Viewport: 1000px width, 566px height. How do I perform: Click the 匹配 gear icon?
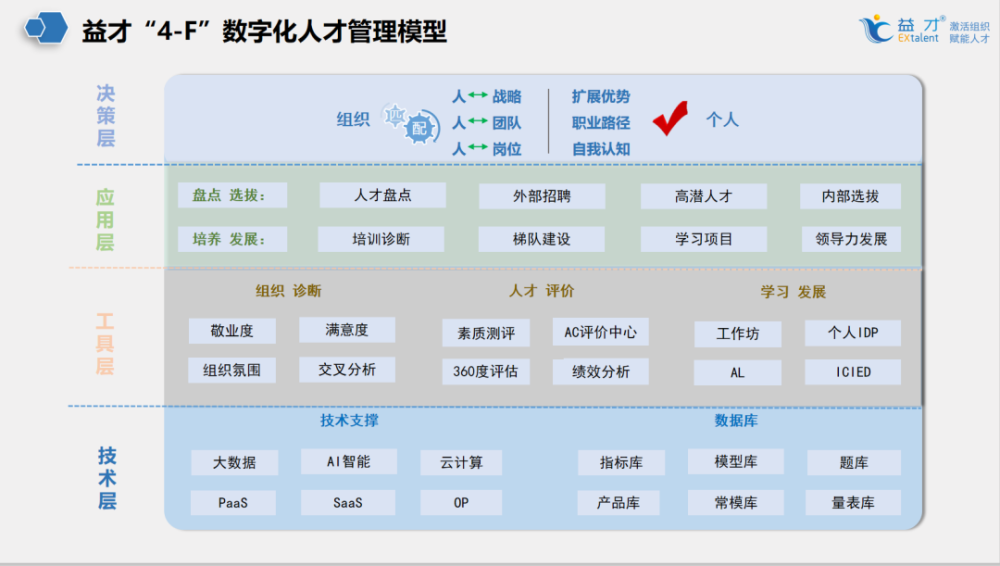click(411, 123)
